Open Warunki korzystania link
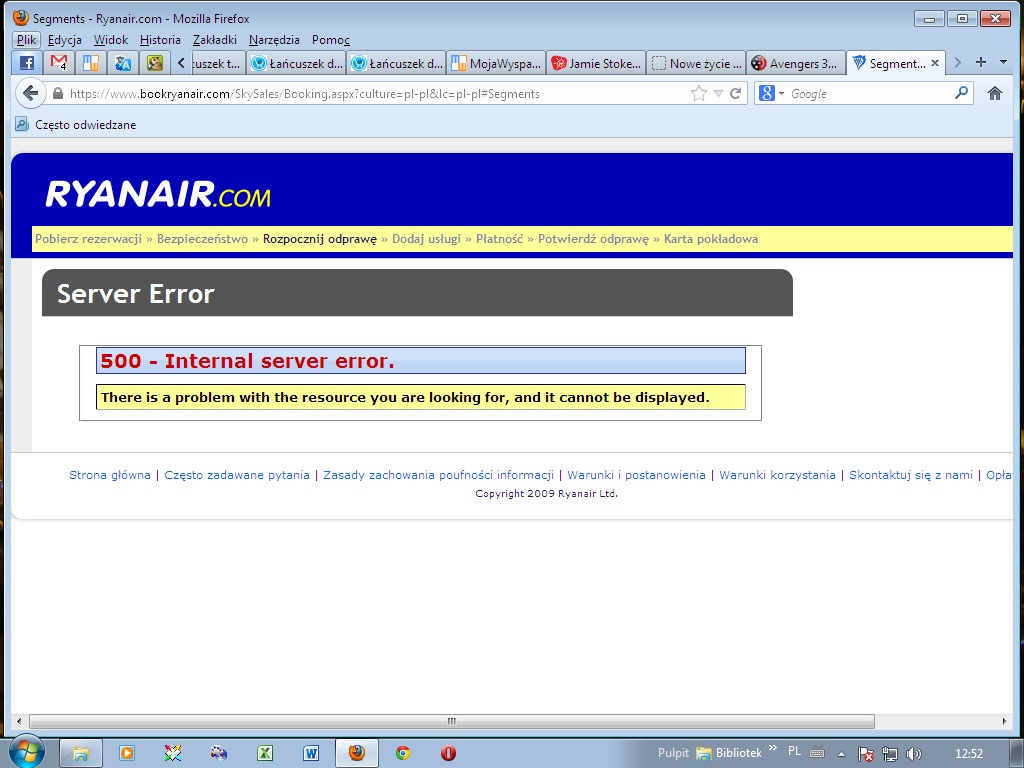This screenshot has height=768, width=1024. (777, 475)
